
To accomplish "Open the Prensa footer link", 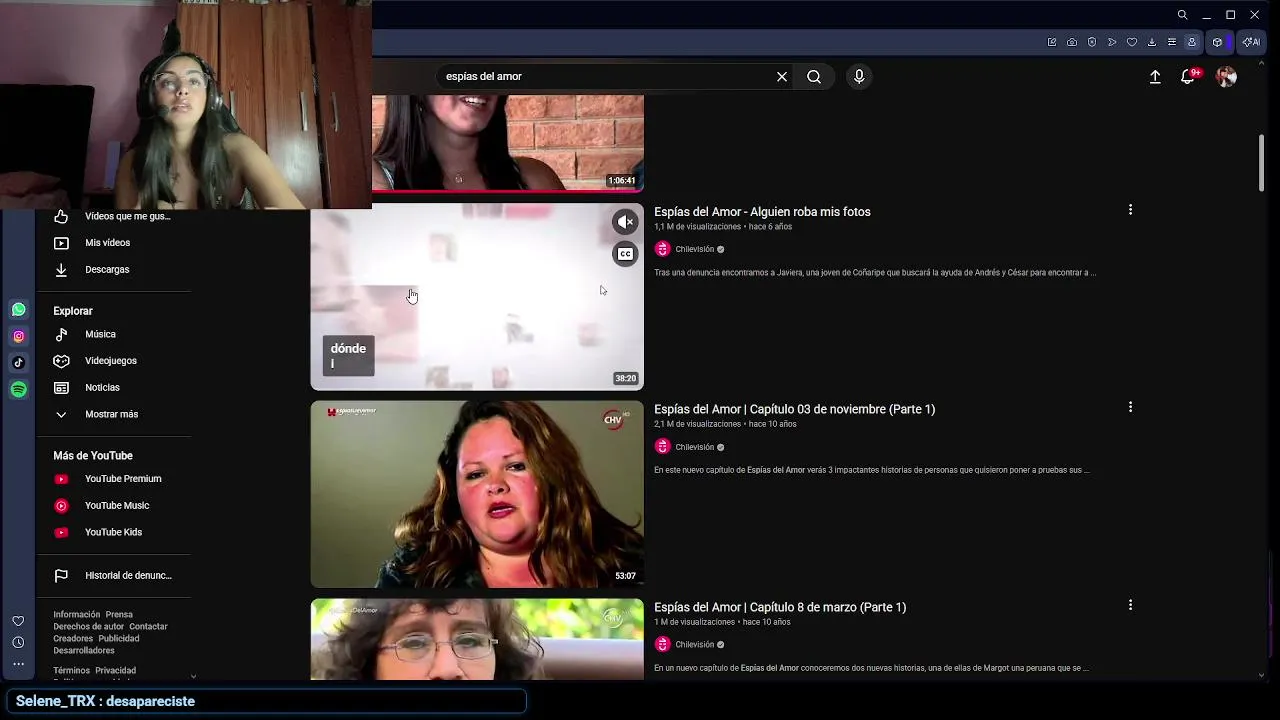I will pos(119,615).
